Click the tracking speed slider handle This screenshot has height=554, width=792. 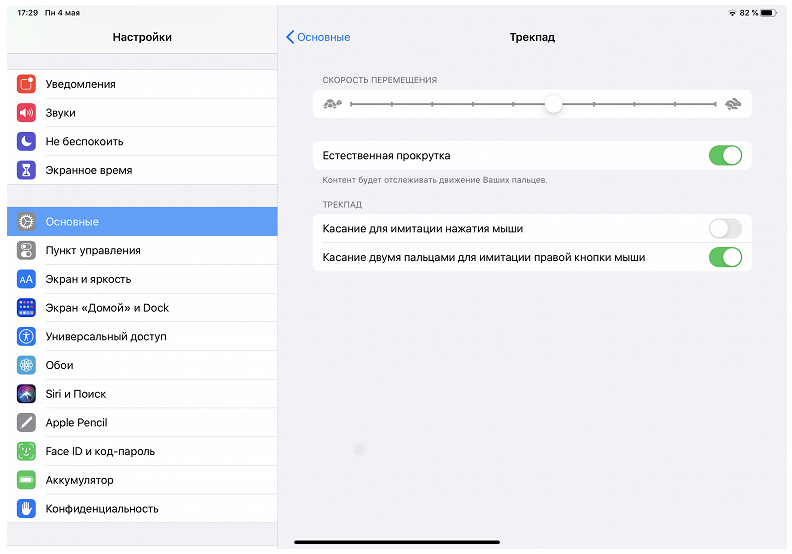(554, 104)
